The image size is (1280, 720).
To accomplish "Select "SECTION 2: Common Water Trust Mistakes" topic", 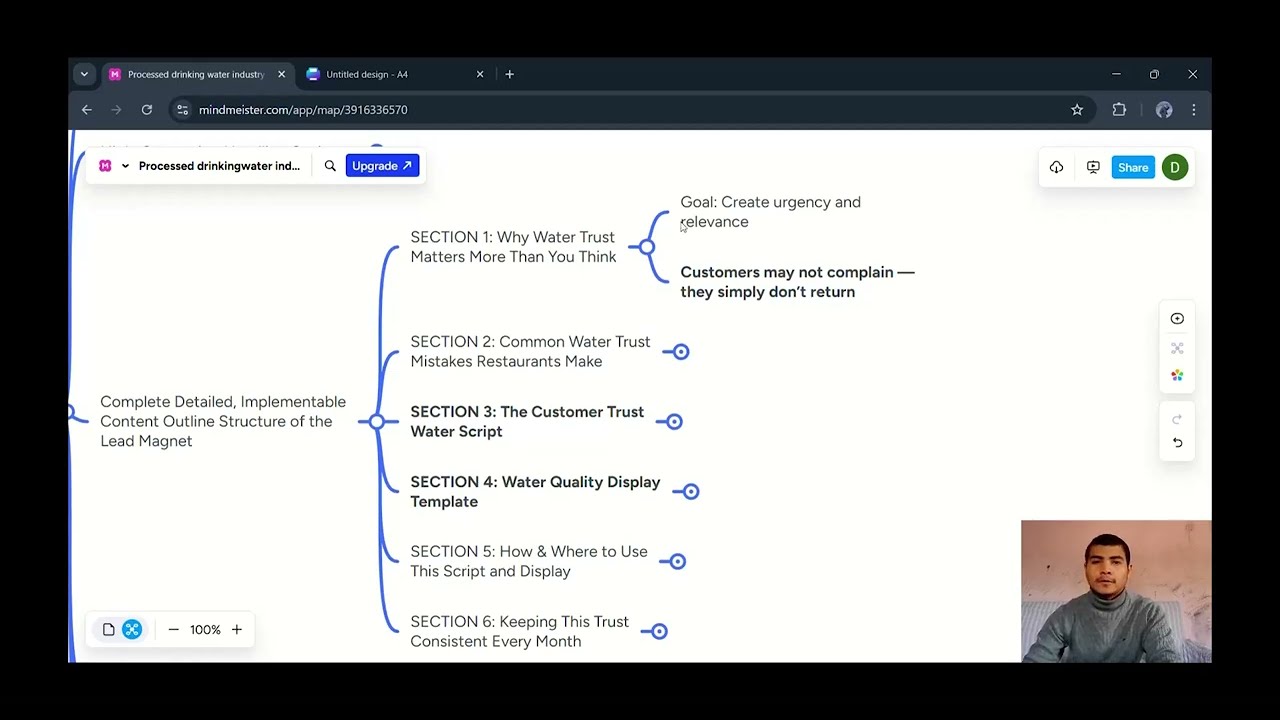I will pyautogui.click(x=530, y=352).
